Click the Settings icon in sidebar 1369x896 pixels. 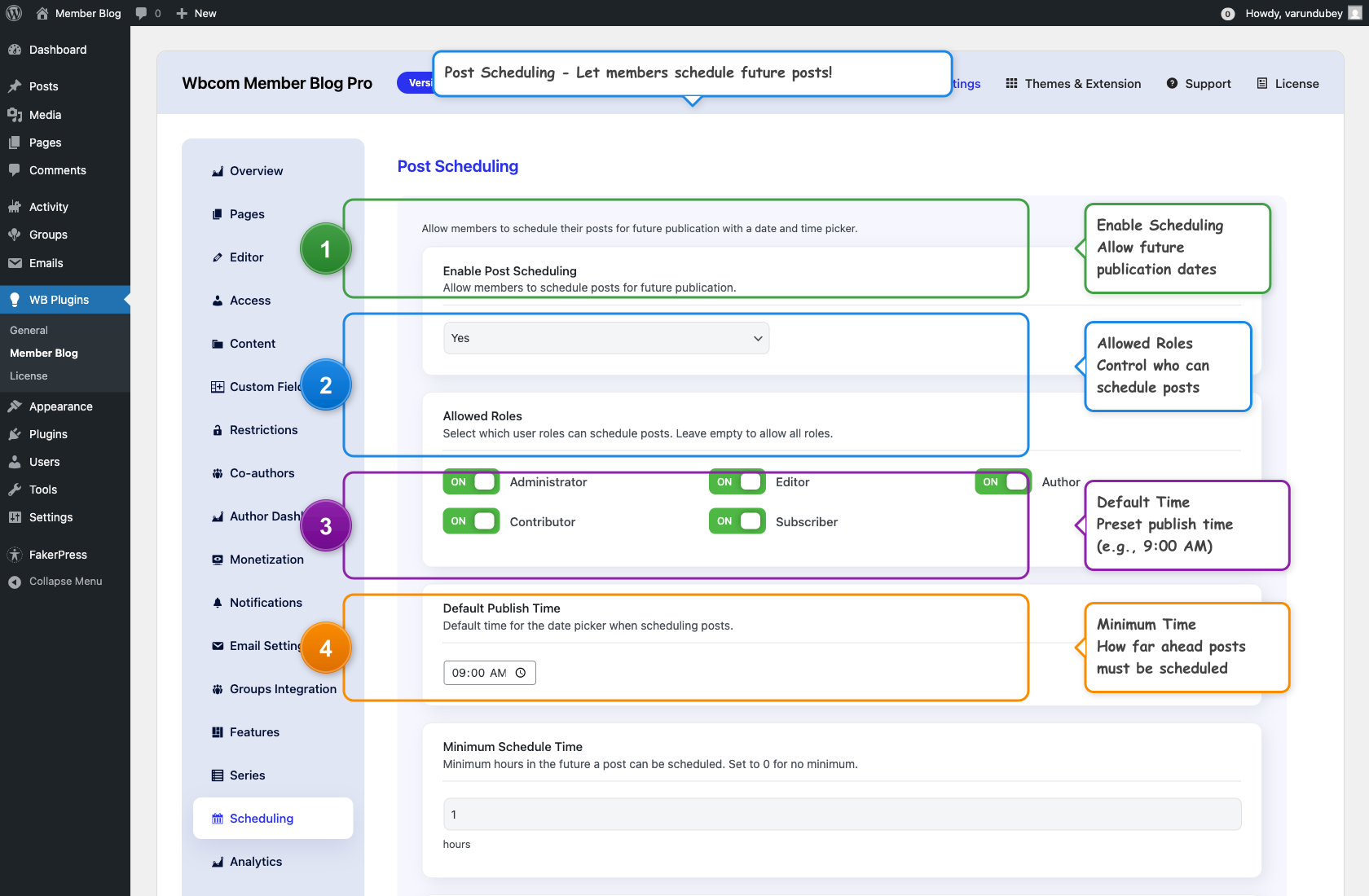15,517
